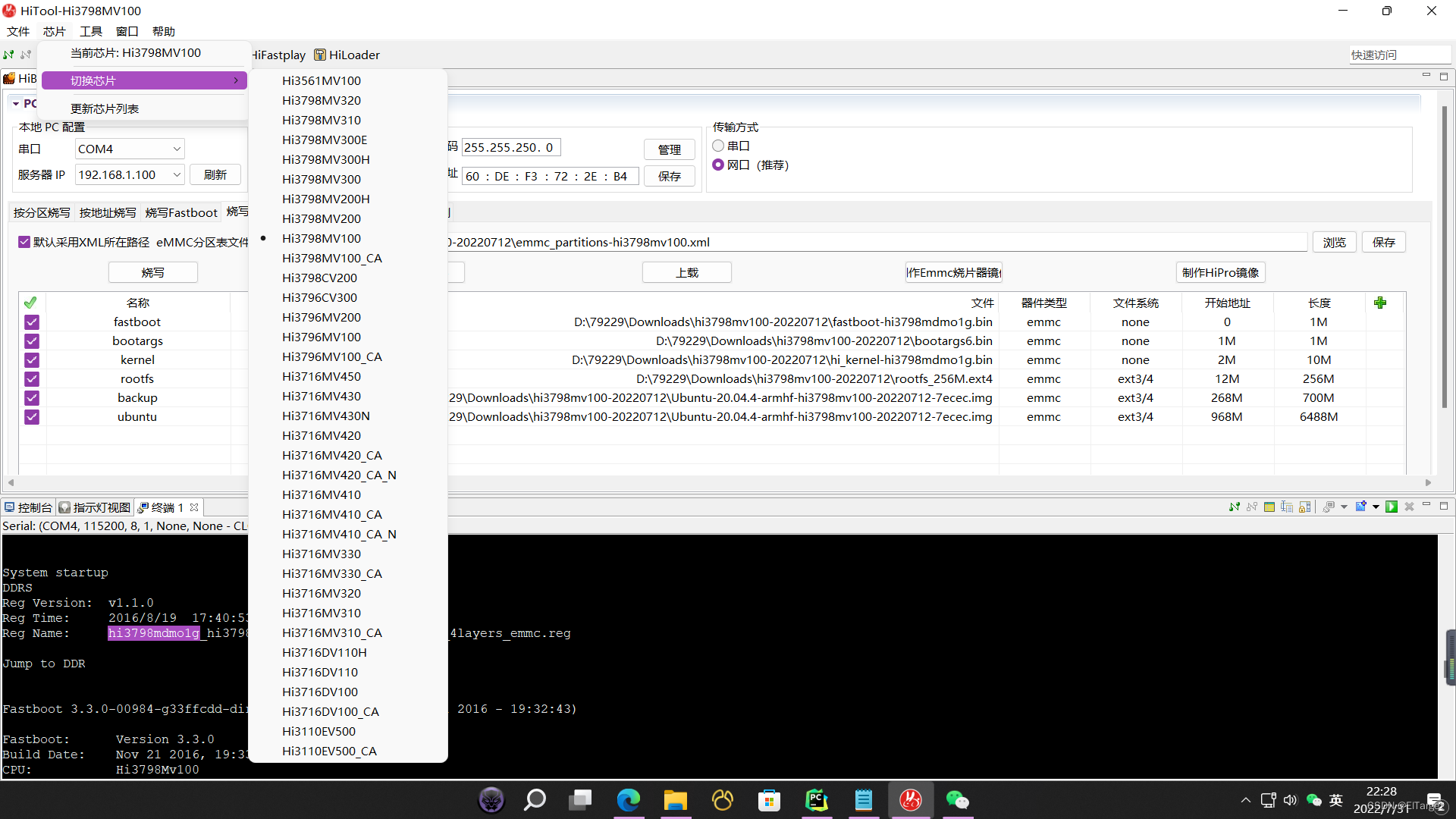
Task: Click the HiBurn tab icon
Action: pos(9,78)
